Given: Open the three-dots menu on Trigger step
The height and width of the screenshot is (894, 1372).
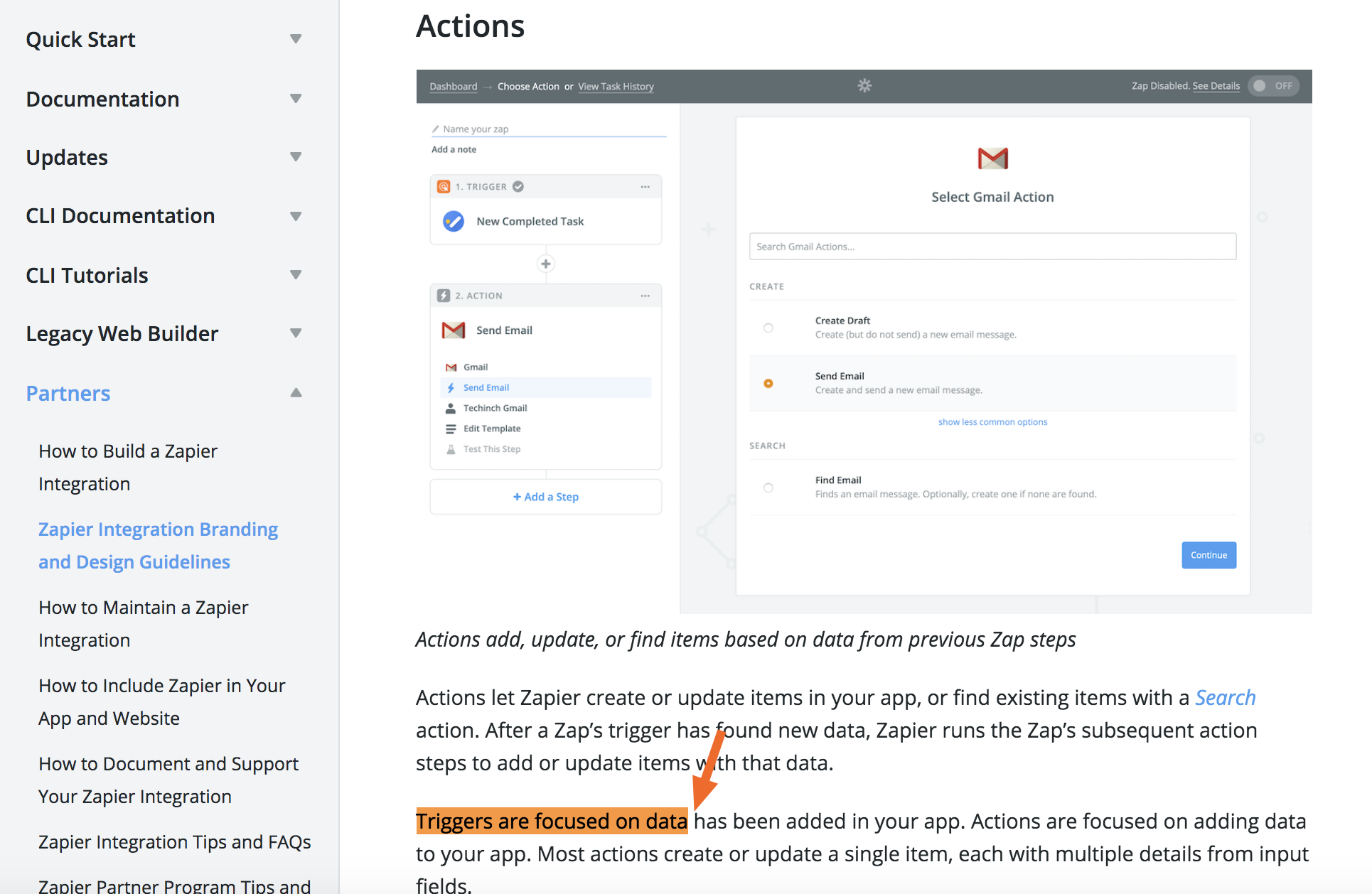Looking at the screenshot, I should pyautogui.click(x=645, y=187).
